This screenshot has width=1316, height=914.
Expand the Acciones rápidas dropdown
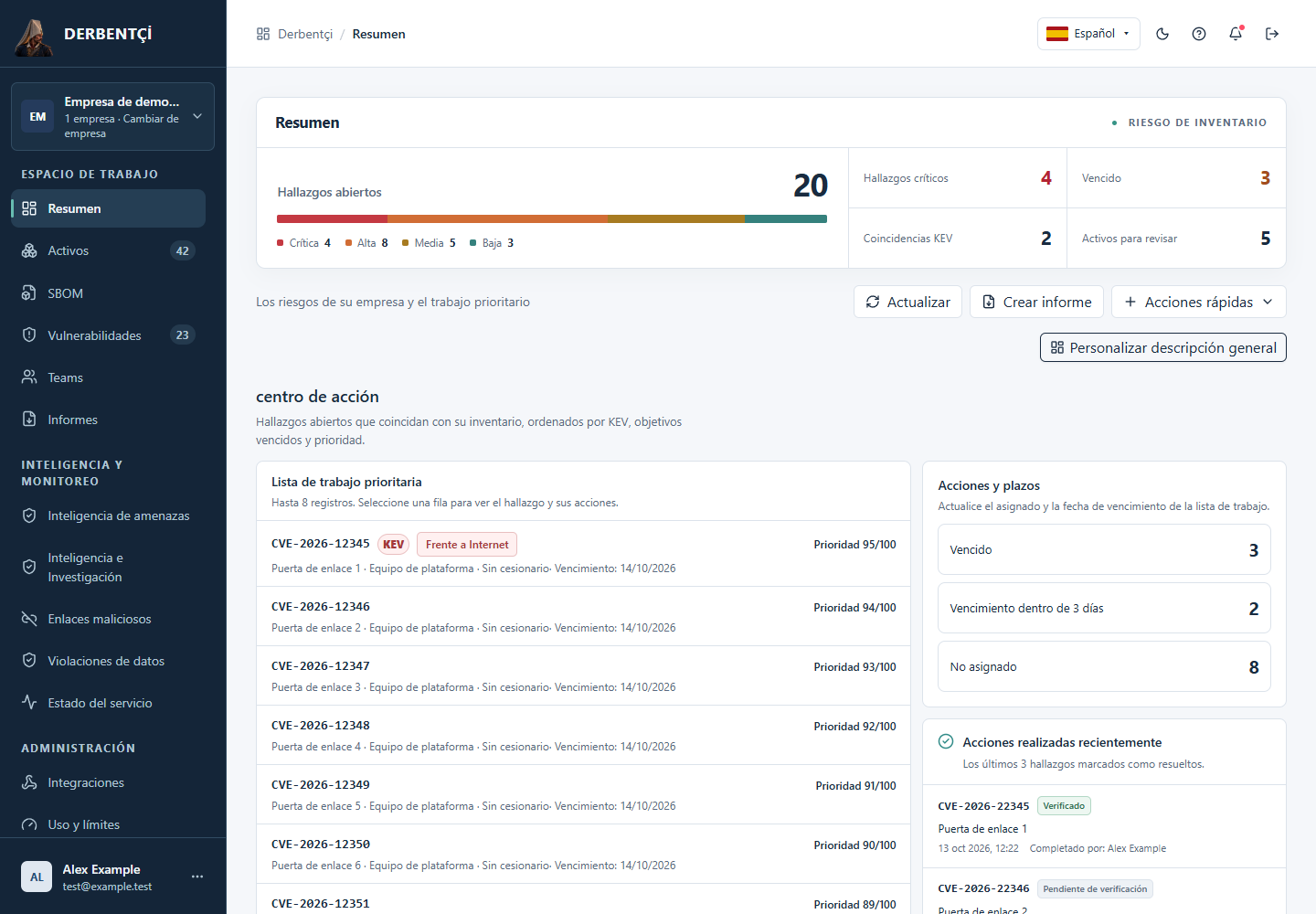pyautogui.click(x=1198, y=302)
